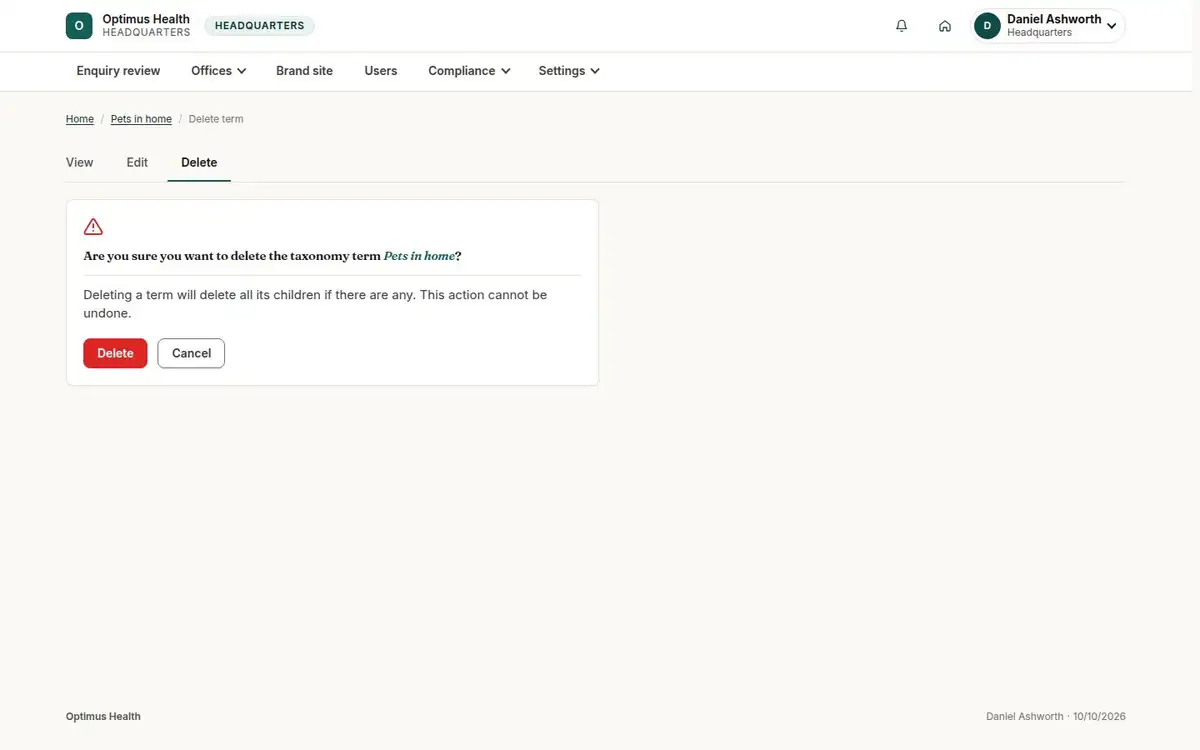Click the Cancel button

[191, 353]
